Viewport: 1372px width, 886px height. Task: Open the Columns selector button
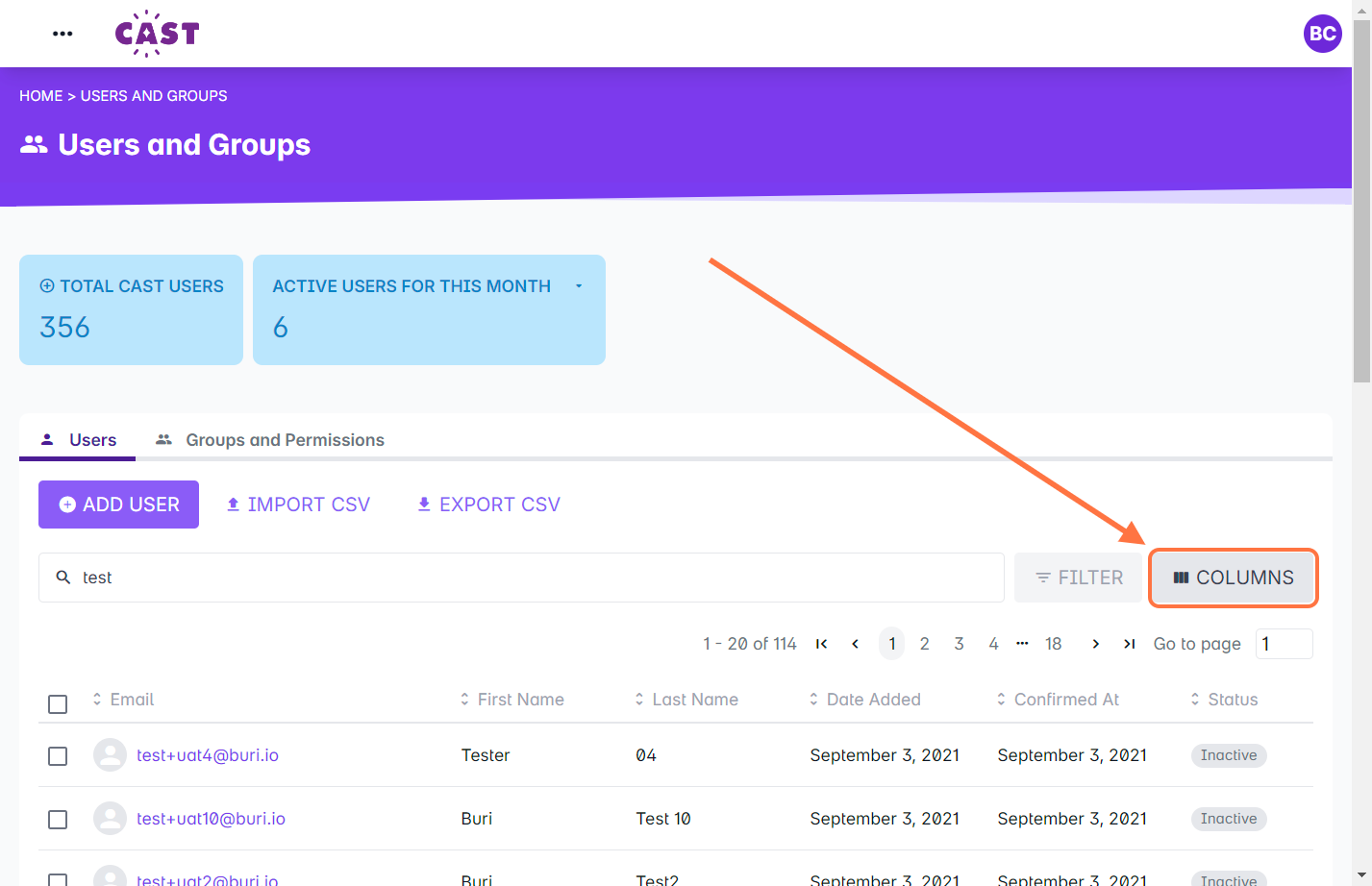[x=1234, y=578]
